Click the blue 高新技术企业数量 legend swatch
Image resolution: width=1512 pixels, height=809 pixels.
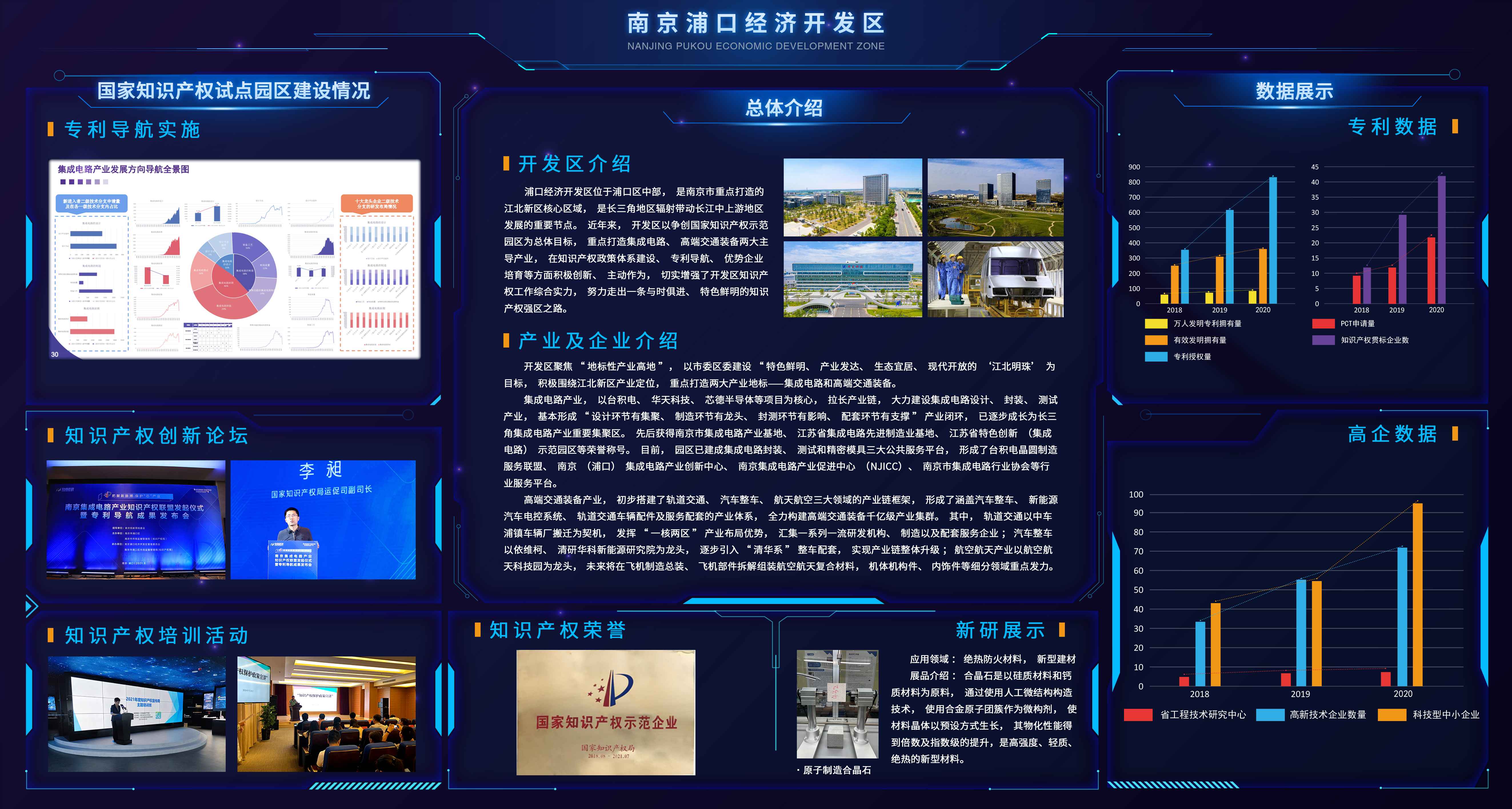click(x=1270, y=714)
